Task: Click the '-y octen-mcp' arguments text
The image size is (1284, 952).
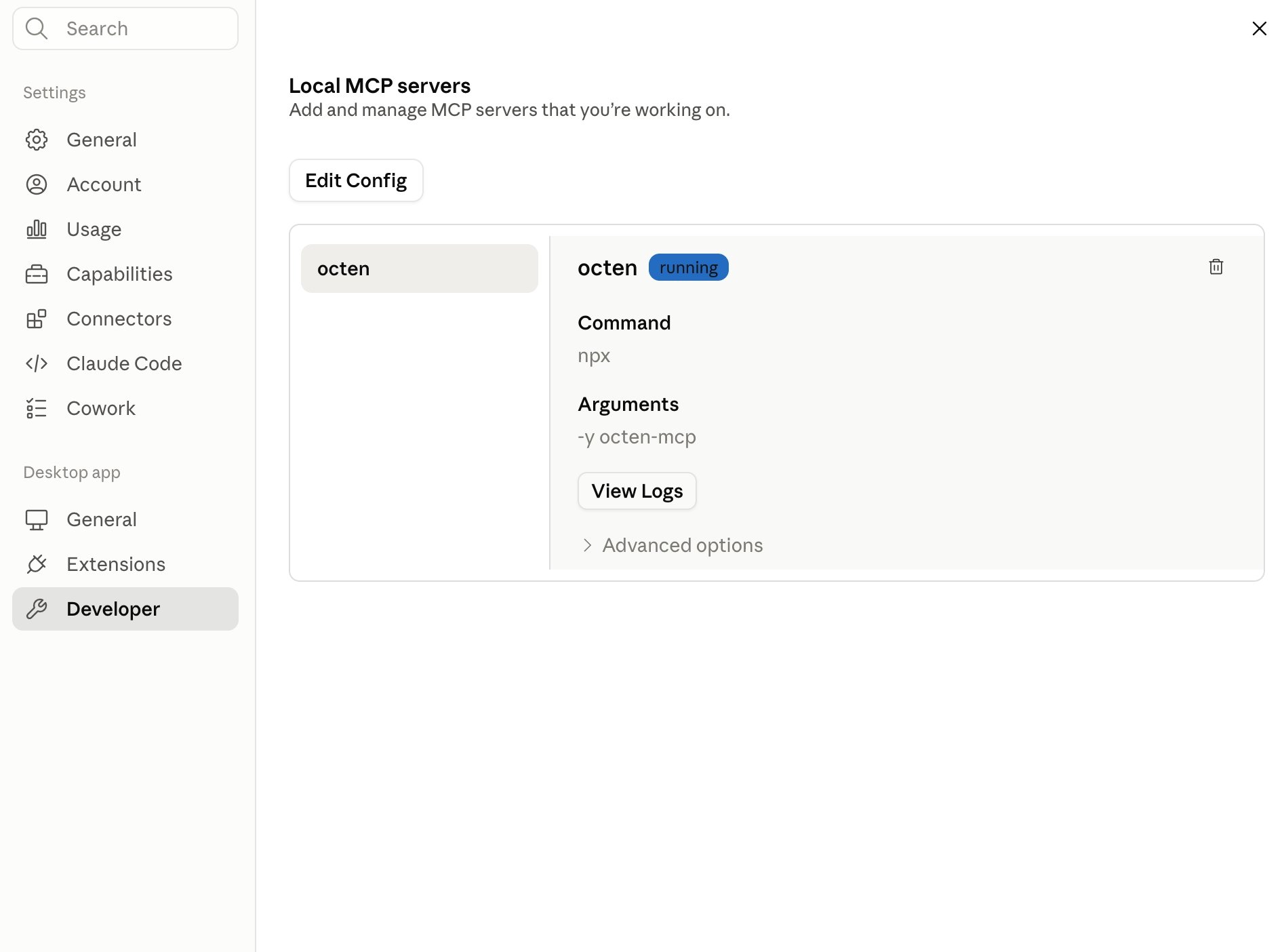Action: pos(637,437)
